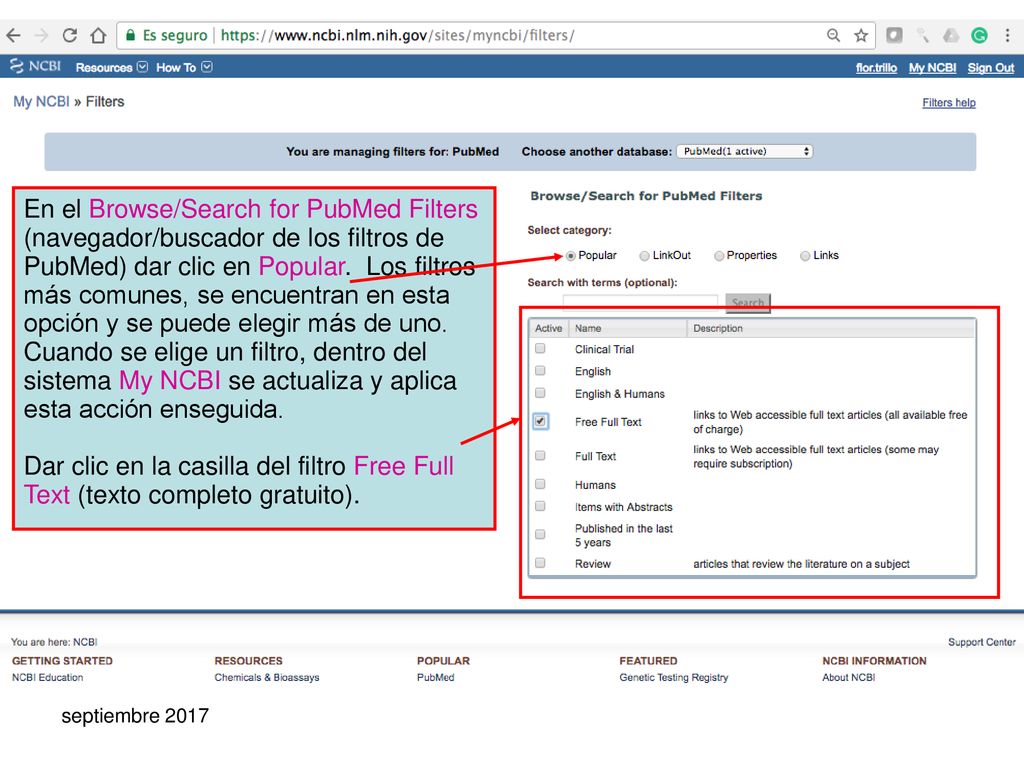
Task: Enable the Clinical Trial filter checkbox
Action: click(x=540, y=349)
